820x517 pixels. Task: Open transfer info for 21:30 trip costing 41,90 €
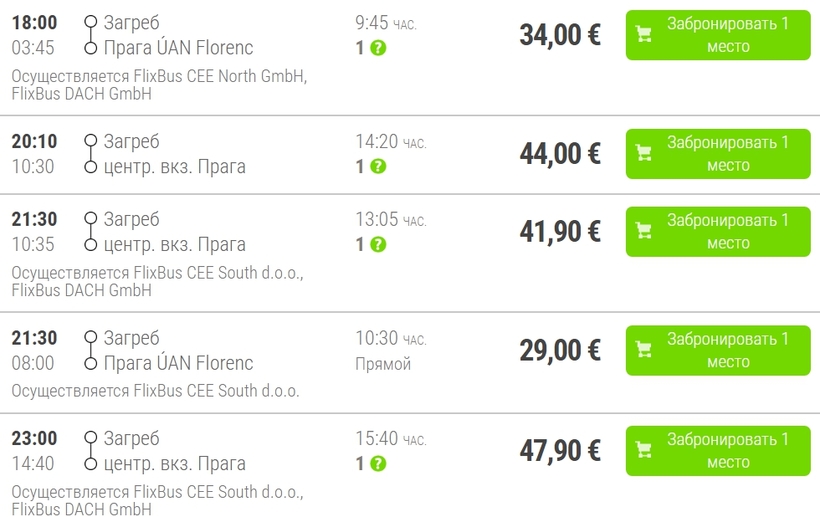[378, 245]
